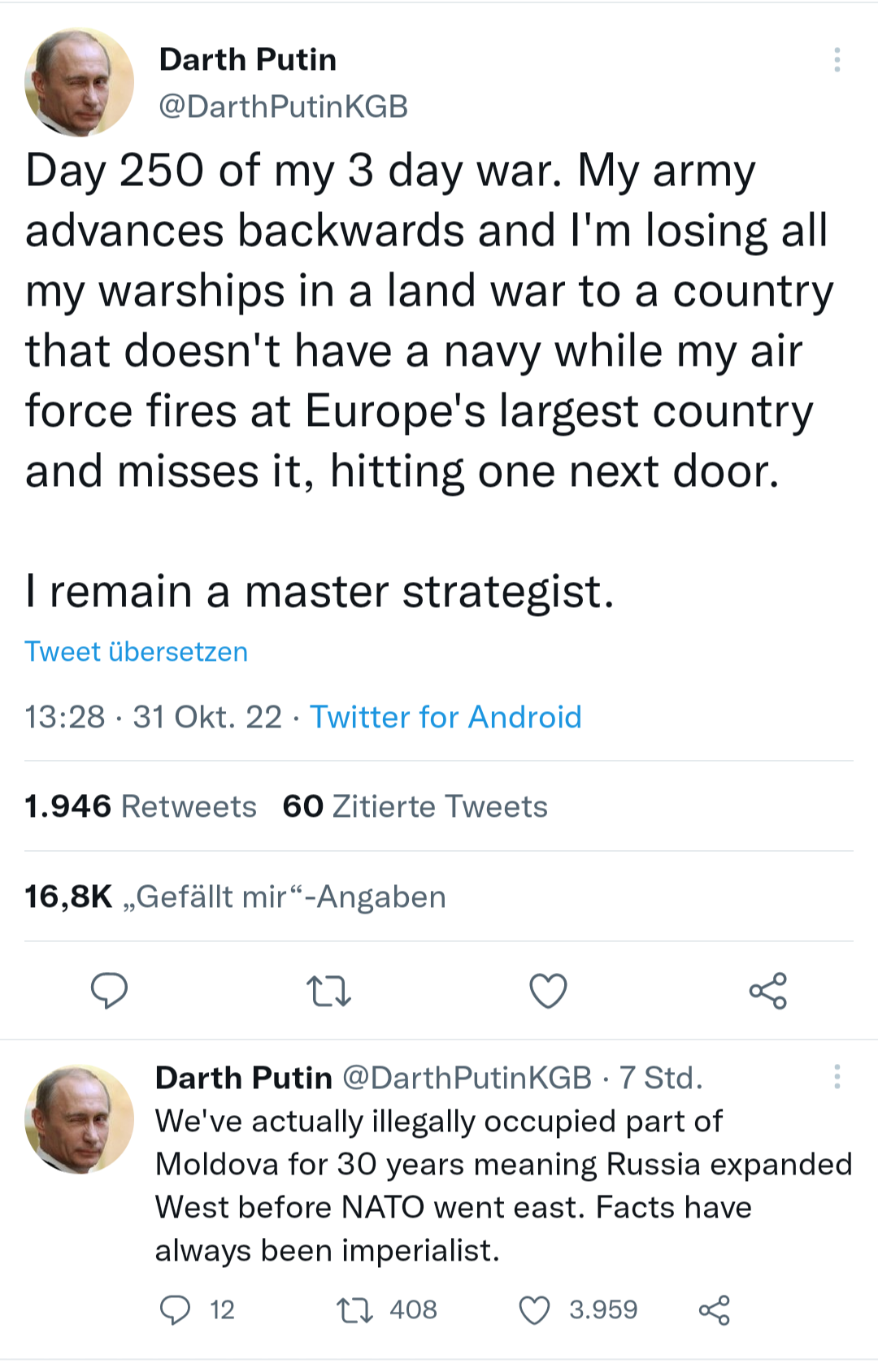Show the 16,8K 'Gefällt mir' list
Screen dimensions: 878x1372
click(x=235, y=897)
